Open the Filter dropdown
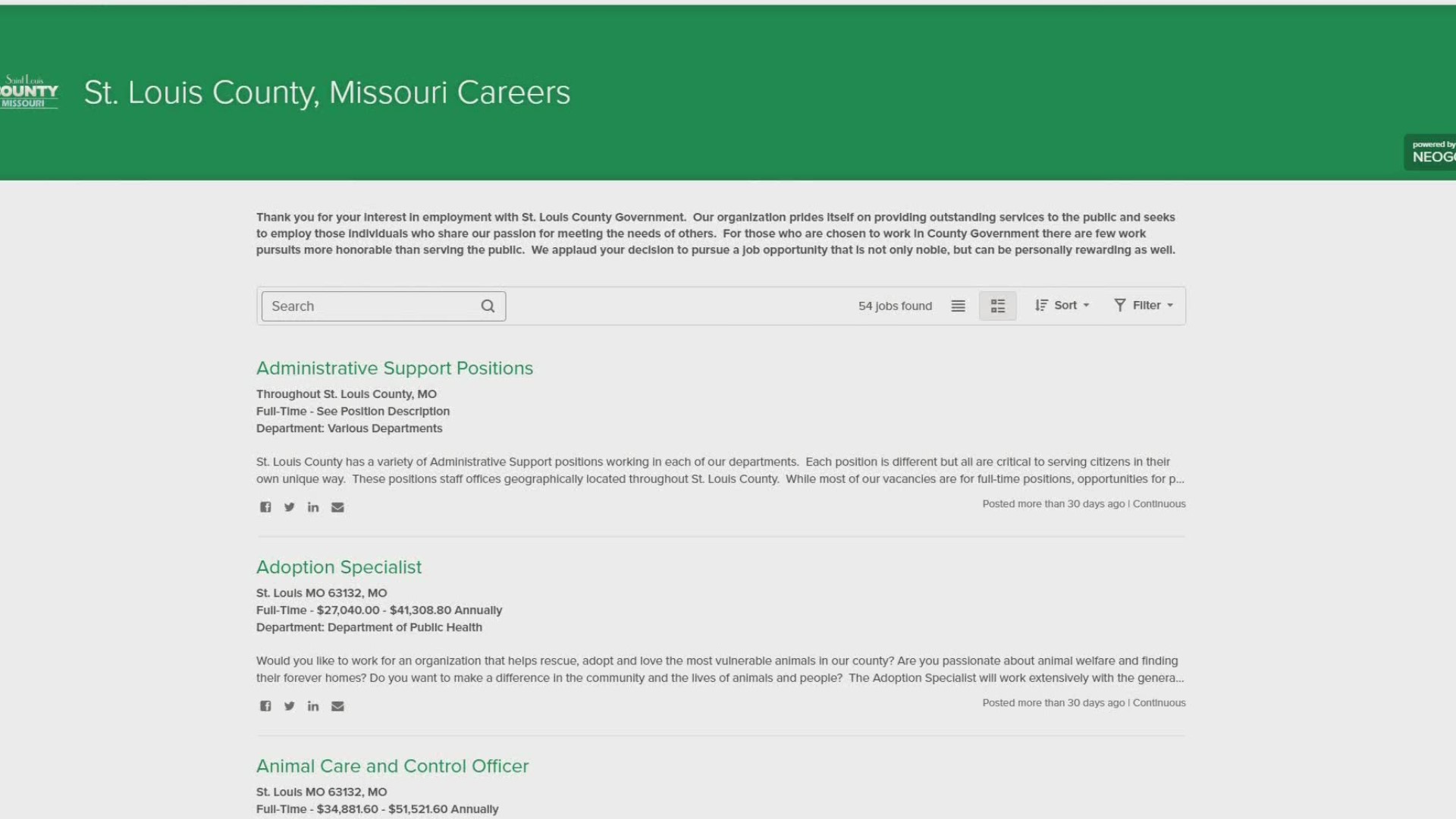Screen dimensions: 1456x819 (x=1144, y=306)
